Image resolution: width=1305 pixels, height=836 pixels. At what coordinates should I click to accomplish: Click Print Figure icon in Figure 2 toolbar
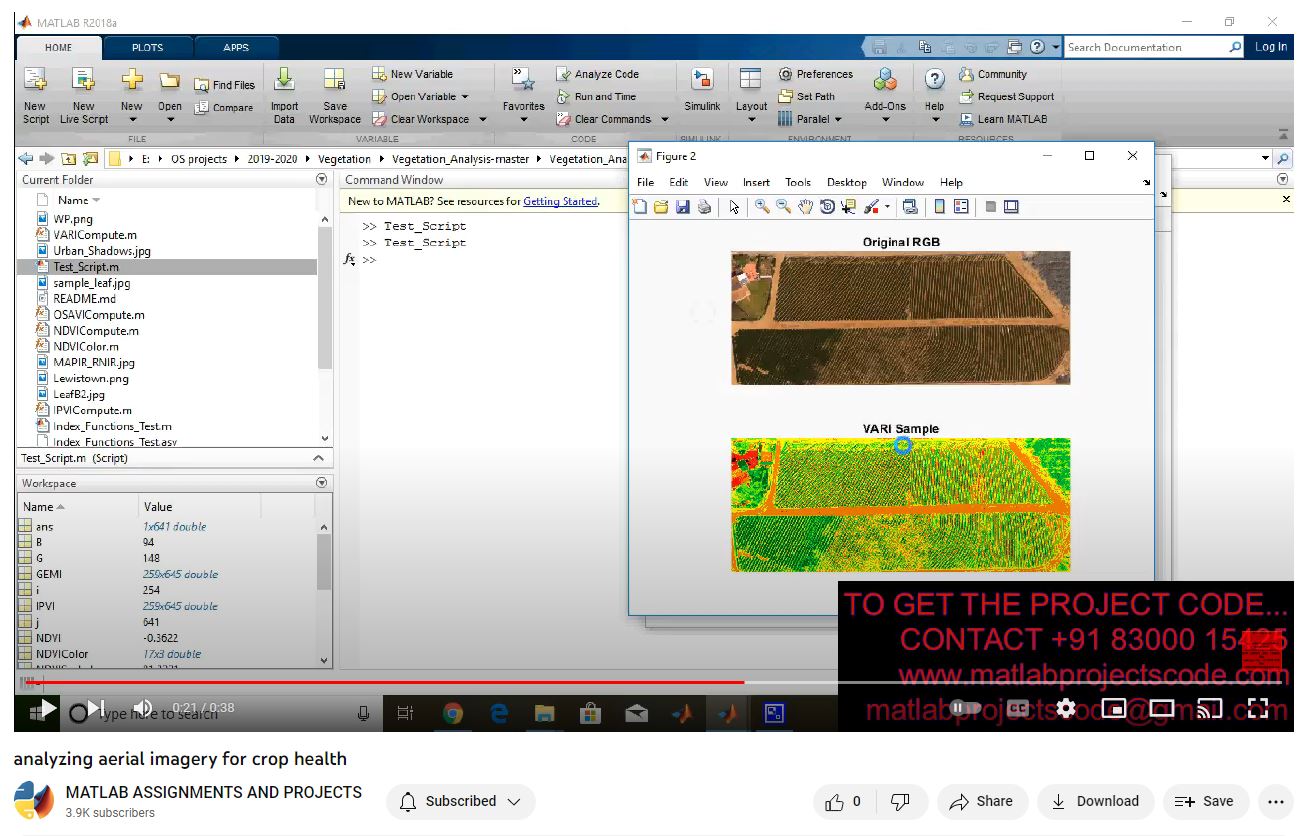pos(704,207)
